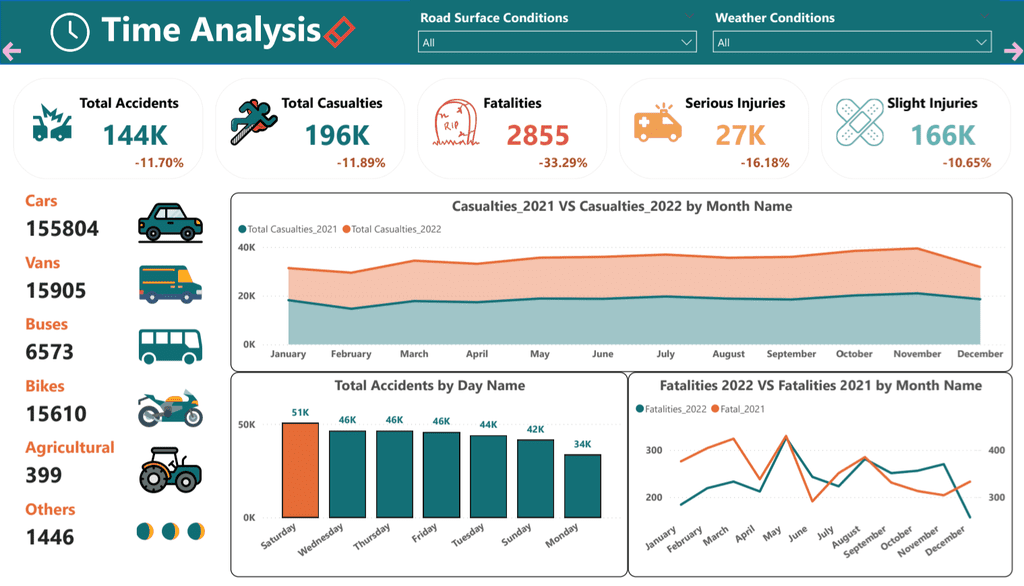Go to previous page with left arrow
This screenshot has height=586, width=1024.
pyautogui.click(x=12, y=51)
